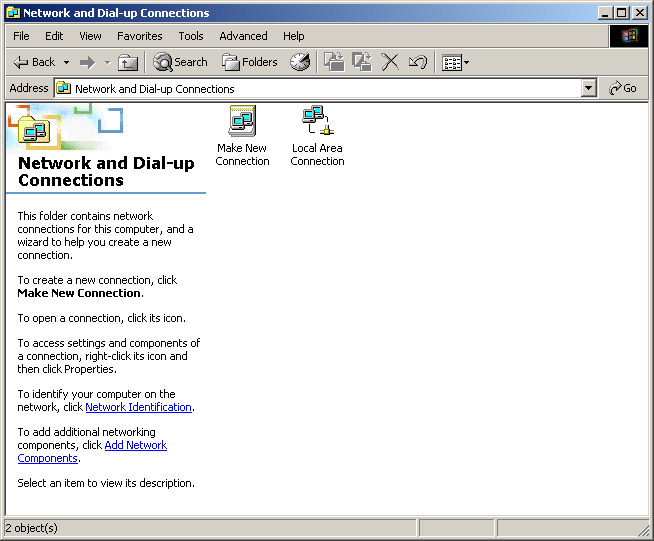Screen dimensions: 654x541
Task: Open the Favorites menu
Action: point(139,36)
